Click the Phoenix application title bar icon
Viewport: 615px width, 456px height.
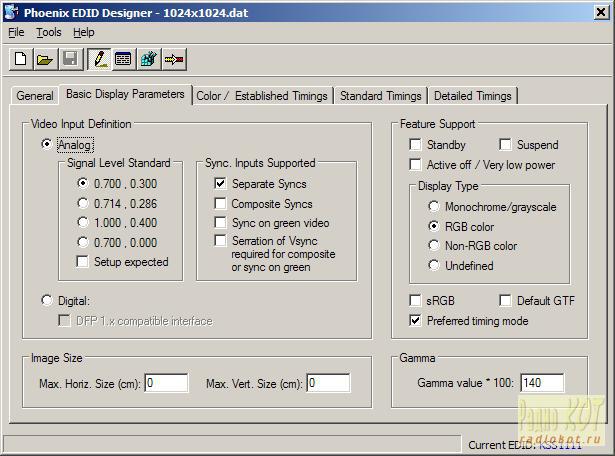(11, 12)
